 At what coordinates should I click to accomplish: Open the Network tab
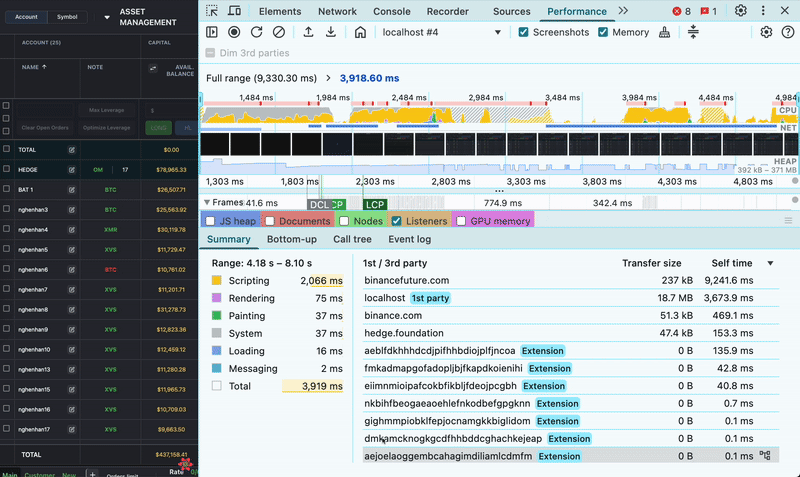[337, 11]
